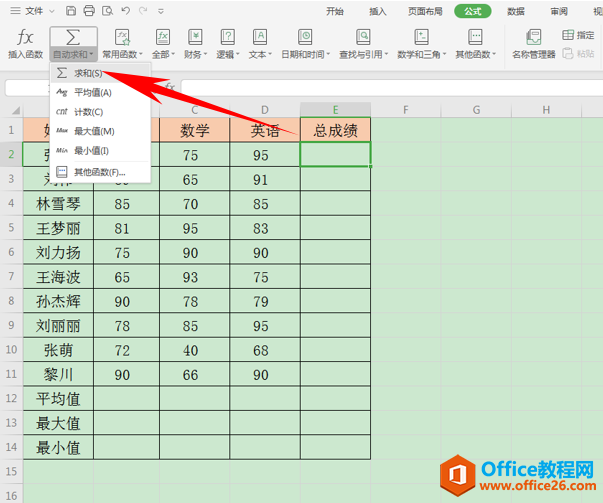
Task: Open the 财务 financial functions icon
Action: 195,37
